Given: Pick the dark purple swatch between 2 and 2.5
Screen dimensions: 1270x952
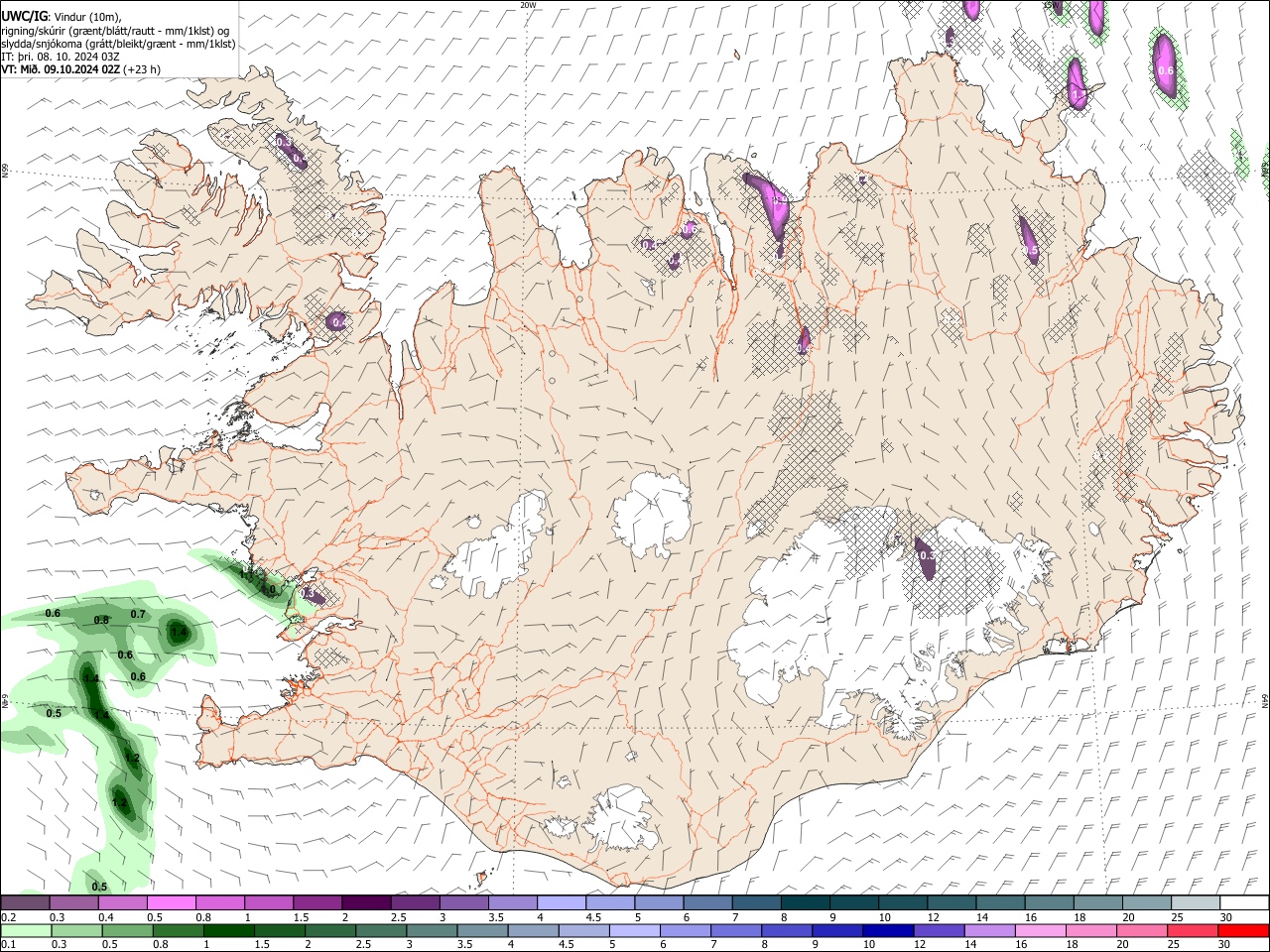Looking at the screenshot, I should tap(366, 902).
